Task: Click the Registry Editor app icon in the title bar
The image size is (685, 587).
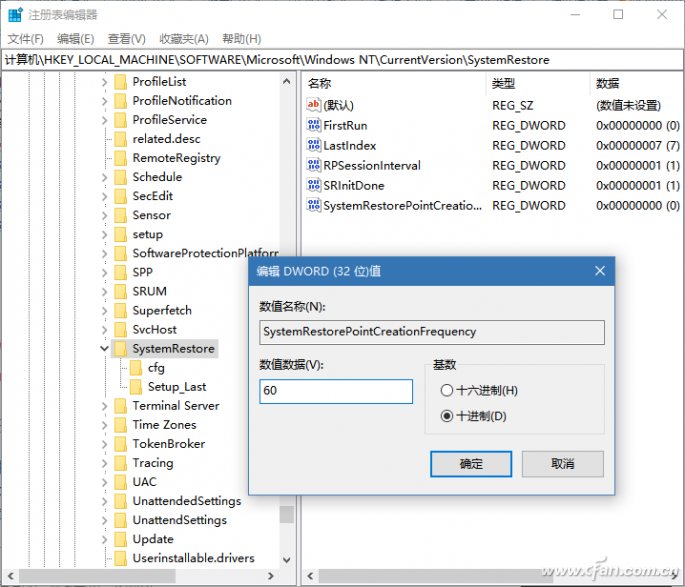Action: [15, 14]
